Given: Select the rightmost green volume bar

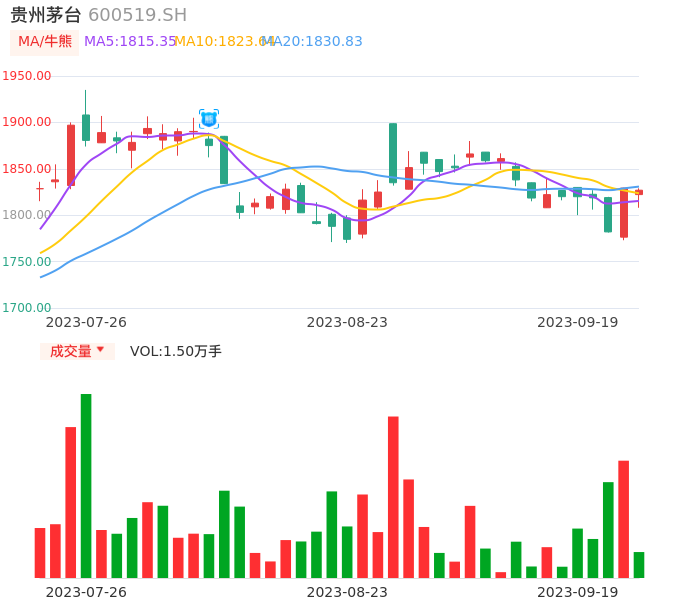Looking at the screenshot, I should (639, 565).
